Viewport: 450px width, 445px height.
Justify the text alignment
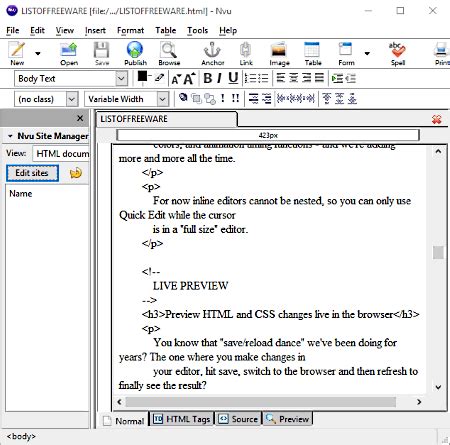pos(319,78)
